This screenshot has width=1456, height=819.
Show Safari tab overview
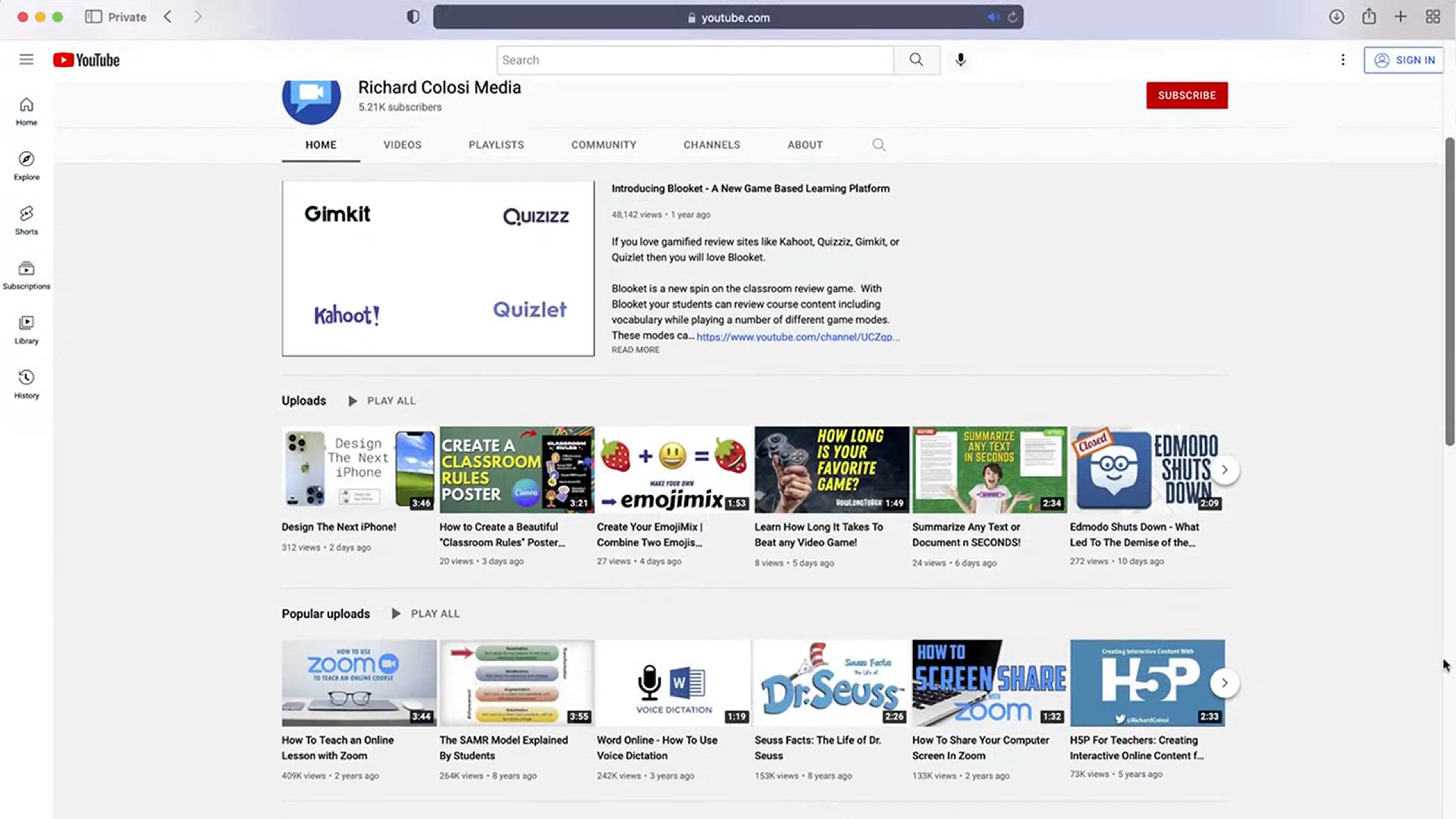coord(1432,17)
